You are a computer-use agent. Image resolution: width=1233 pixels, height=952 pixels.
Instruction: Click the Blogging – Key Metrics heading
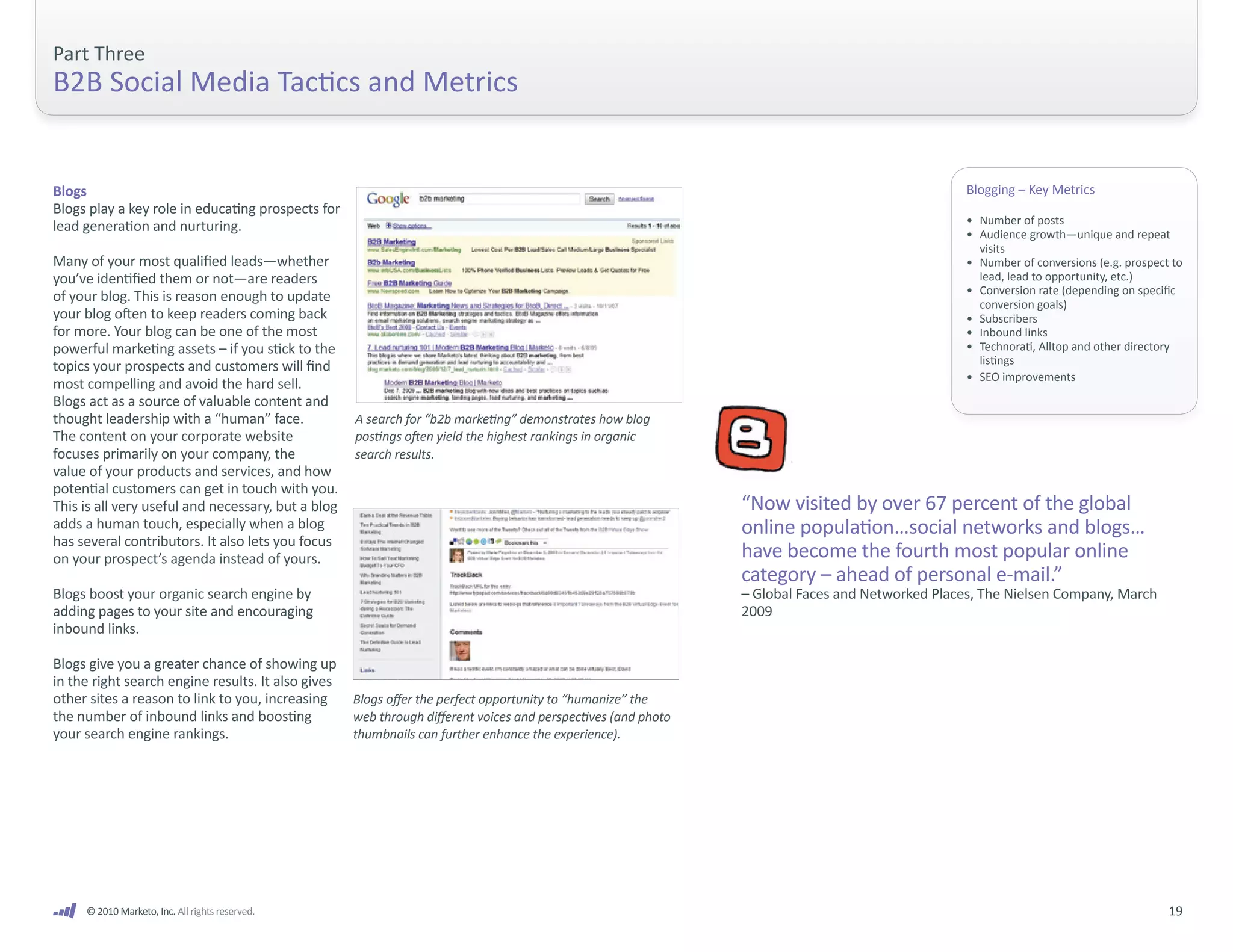point(1030,190)
